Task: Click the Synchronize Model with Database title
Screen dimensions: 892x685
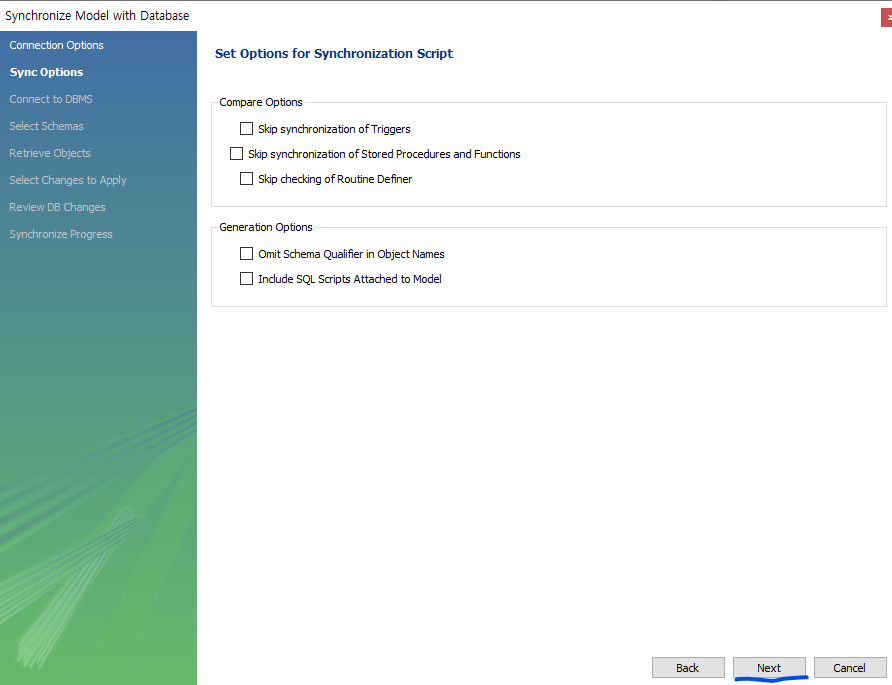Action: [97, 16]
